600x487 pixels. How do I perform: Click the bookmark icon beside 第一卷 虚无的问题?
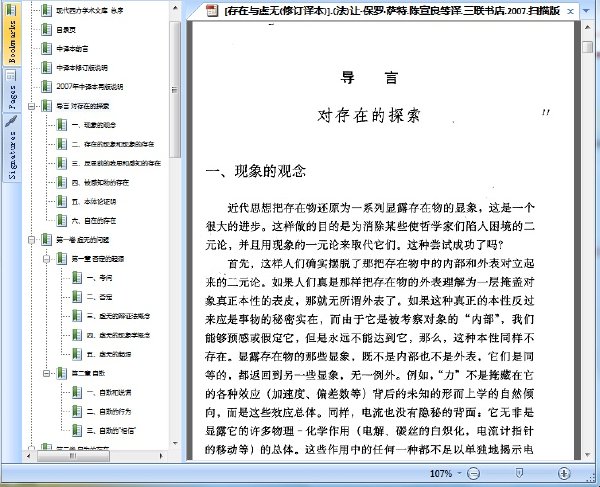click(46, 239)
